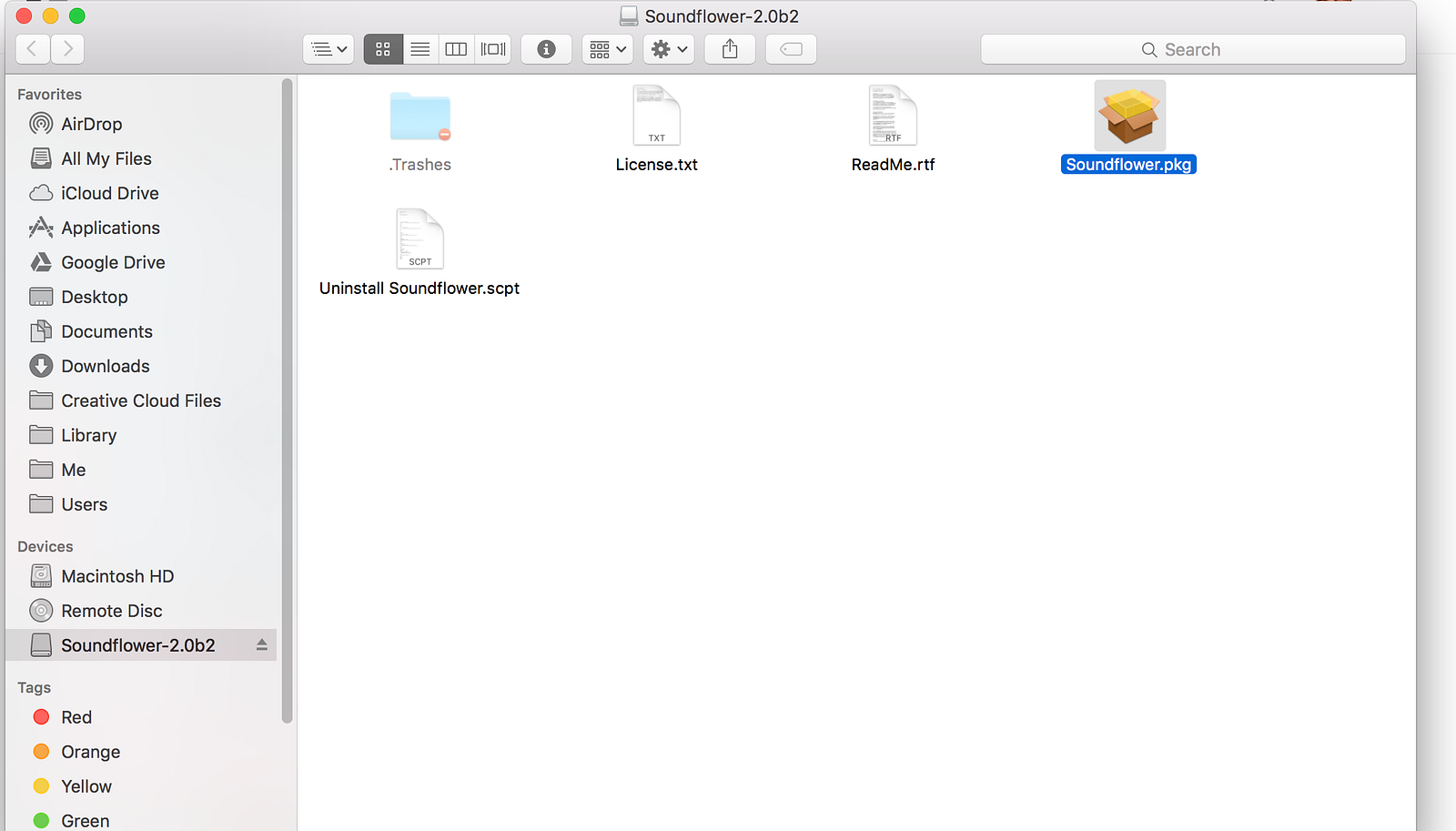Click the Edit Tags button

[x=791, y=49]
